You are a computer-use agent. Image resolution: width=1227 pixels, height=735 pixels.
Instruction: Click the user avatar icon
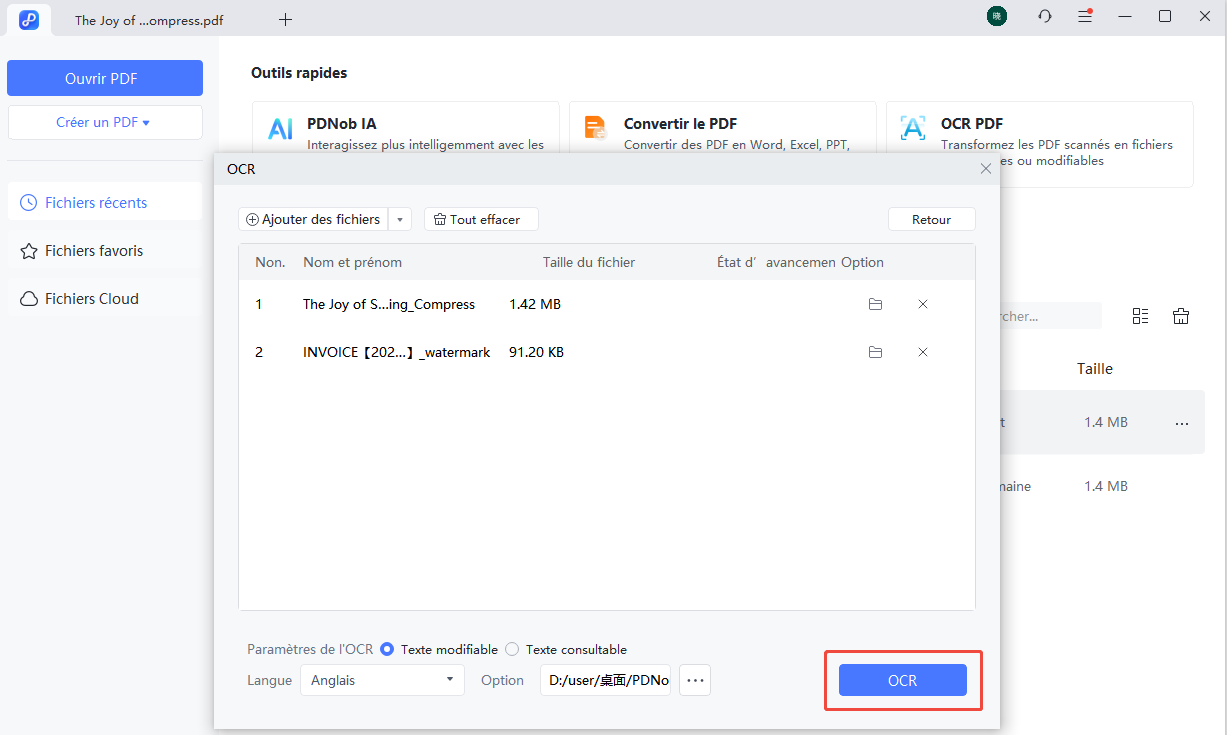click(996, 17)
